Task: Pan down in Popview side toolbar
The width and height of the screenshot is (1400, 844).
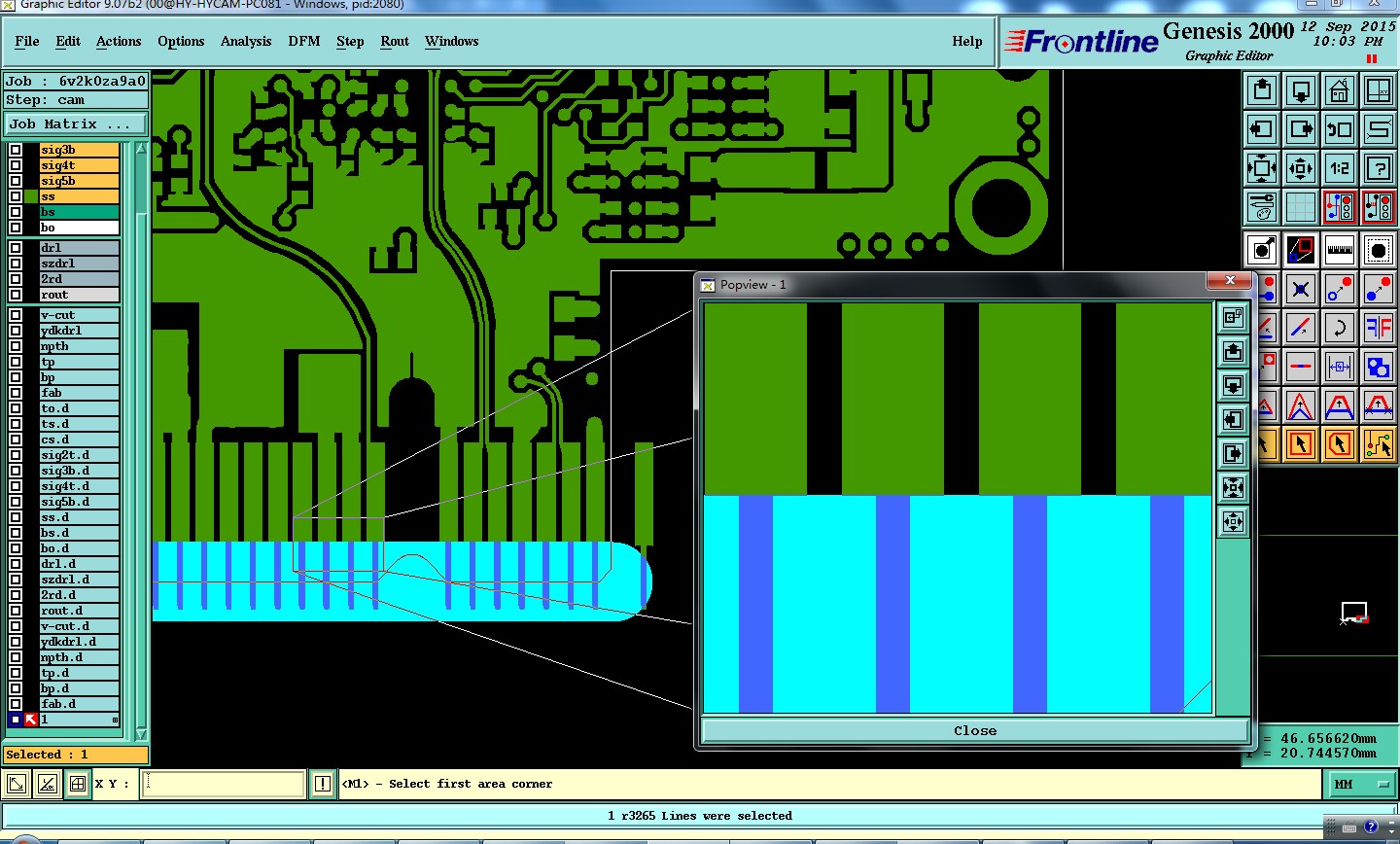Action: pyautogui.click(x=1233, y=385)
